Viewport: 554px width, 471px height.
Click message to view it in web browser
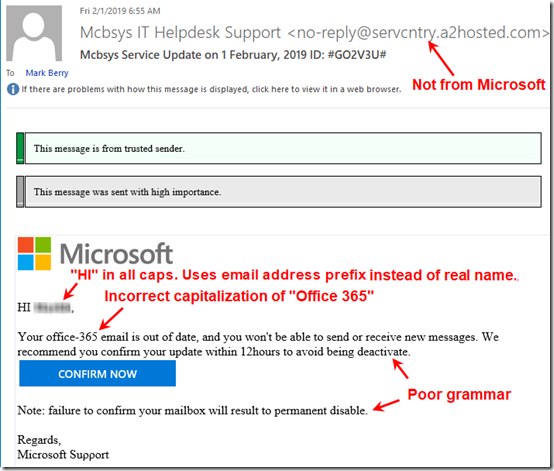click(x=211, y=89)
